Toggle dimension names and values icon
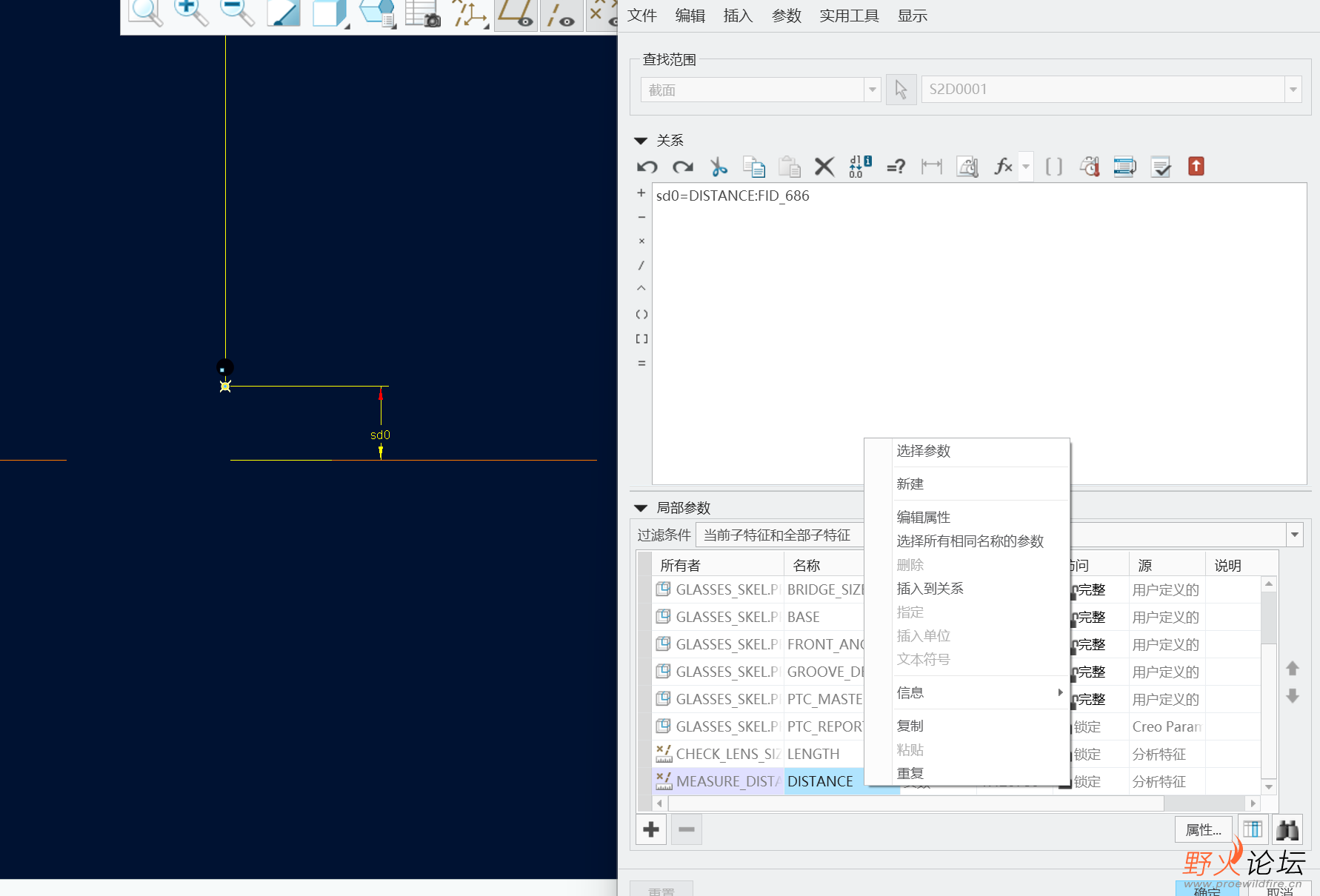Image resolution: width=1320 pixels, height=896 pixels. (x=860, y=167)
